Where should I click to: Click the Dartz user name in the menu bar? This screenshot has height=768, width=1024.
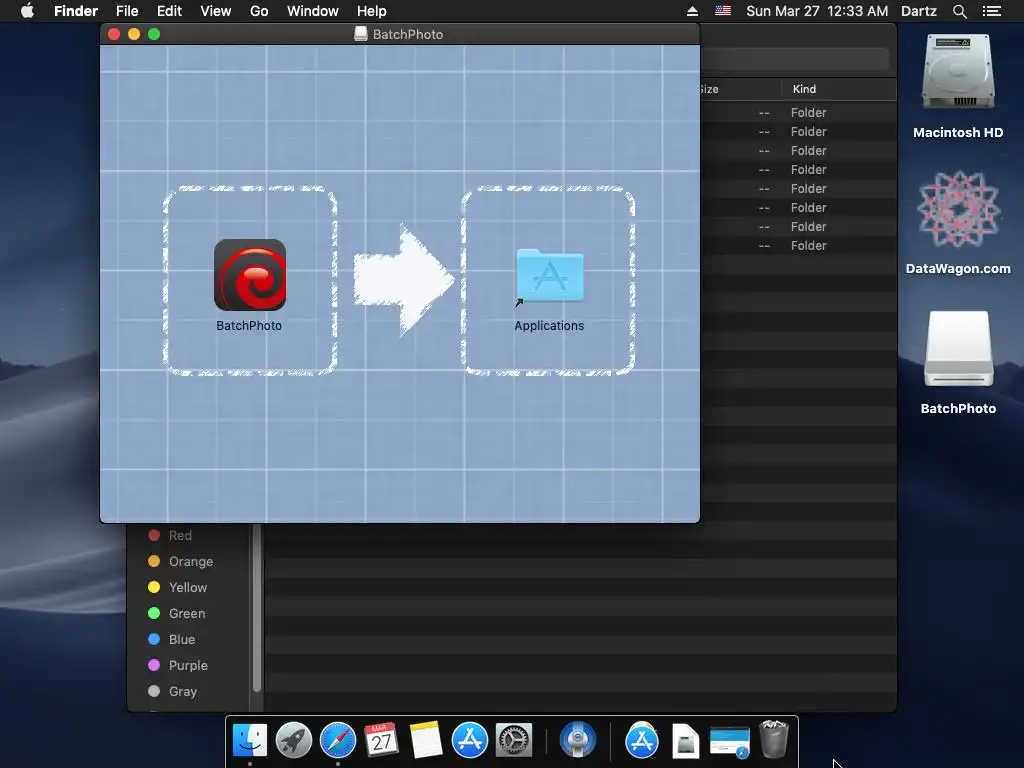[919, 11]
